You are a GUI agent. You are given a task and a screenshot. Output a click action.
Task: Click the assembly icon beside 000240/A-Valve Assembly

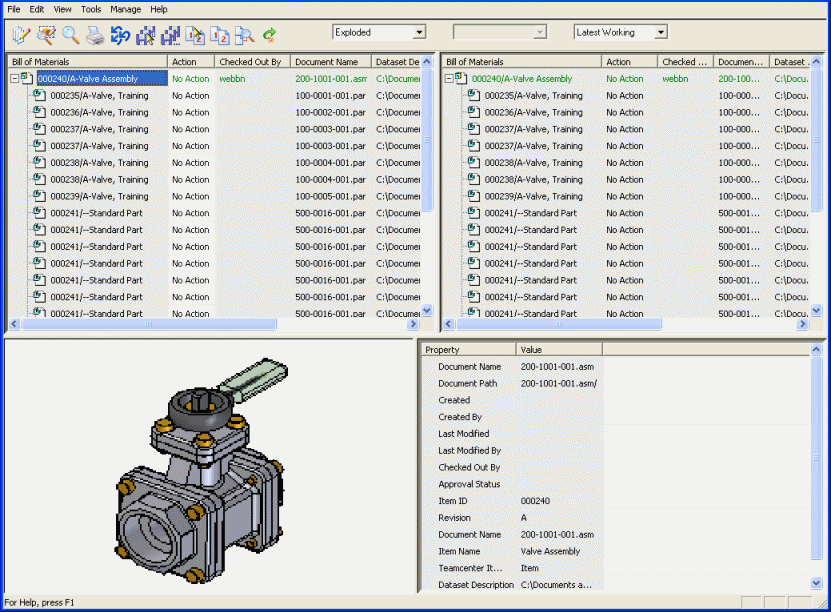[28, 78]
